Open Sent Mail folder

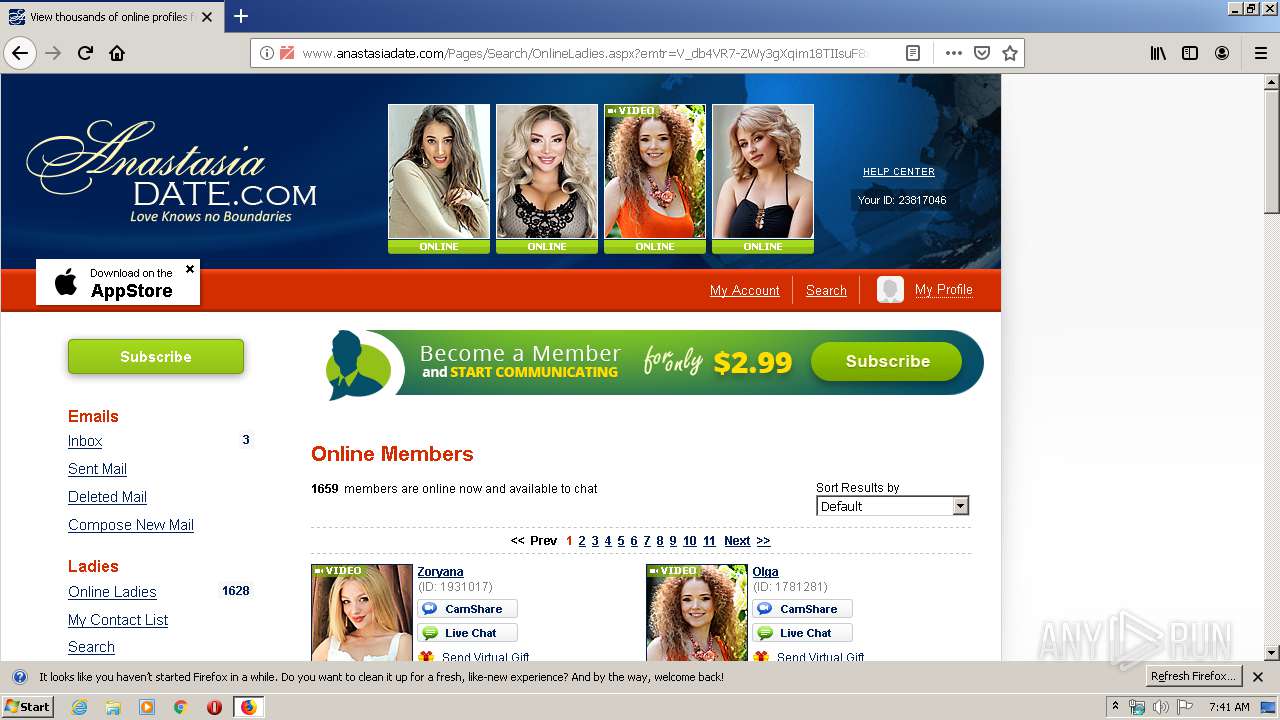point(97,469)
